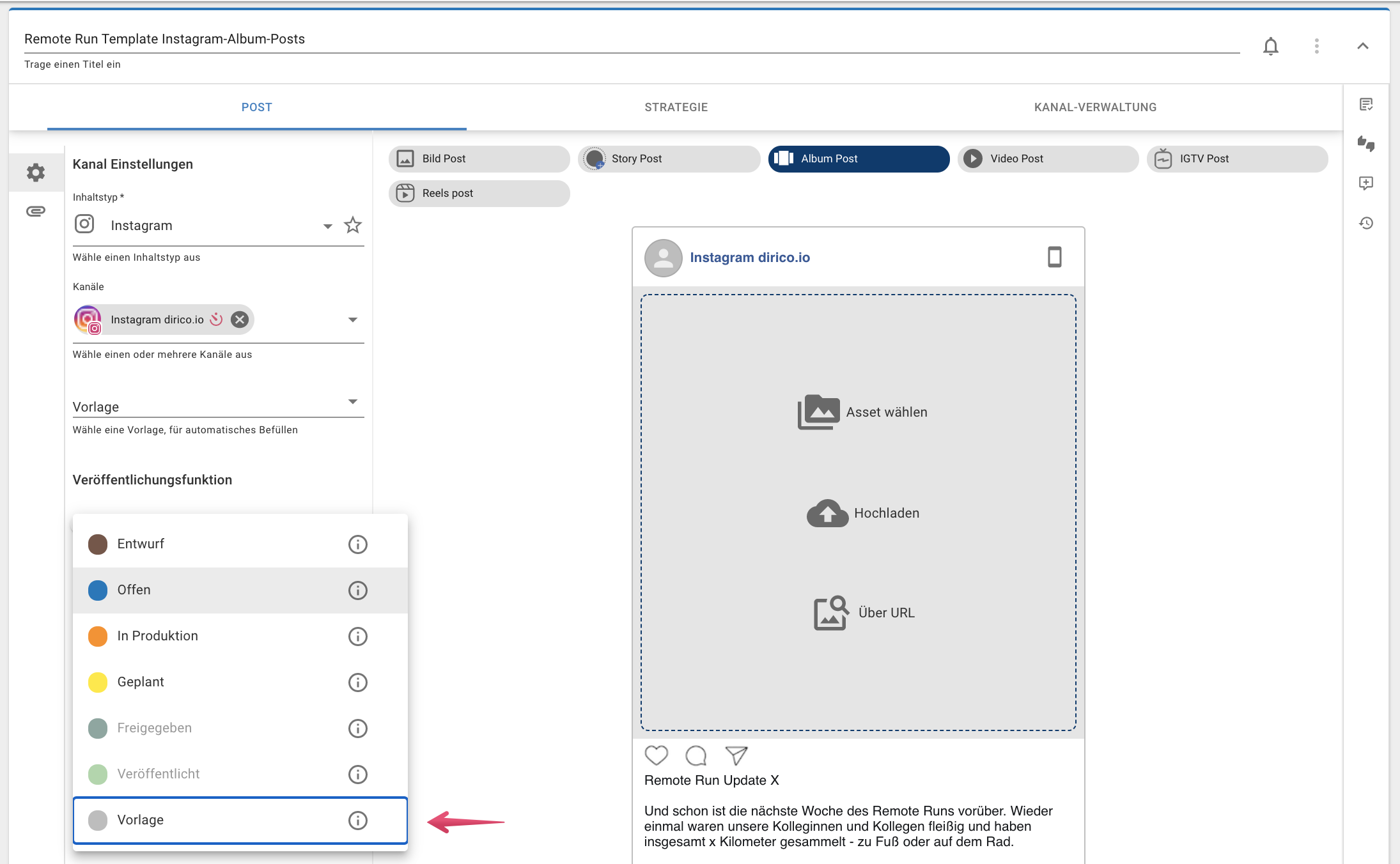1400x864 pixels.
Task: Open the checklist notes icon in right sidebar
Action: point(1366,105)
